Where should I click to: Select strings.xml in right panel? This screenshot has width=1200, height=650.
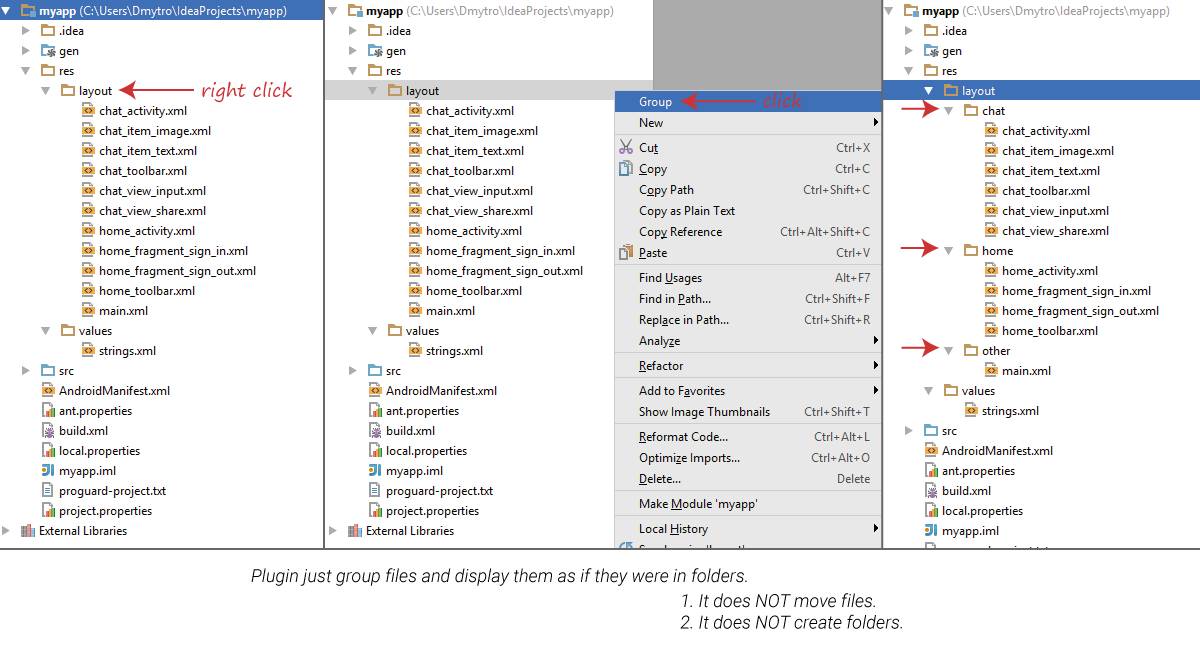pos(1010,411)
